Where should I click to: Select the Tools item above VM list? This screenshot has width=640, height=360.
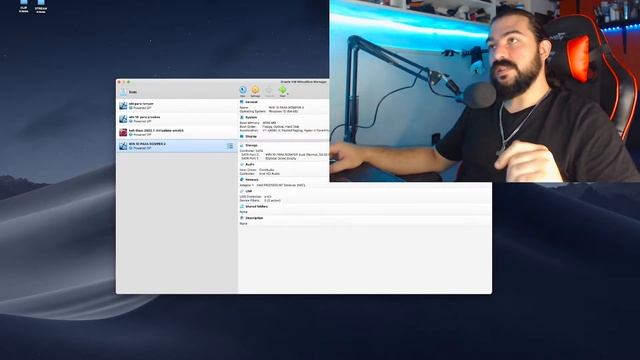pyautogui.click(x=176, y=92)
